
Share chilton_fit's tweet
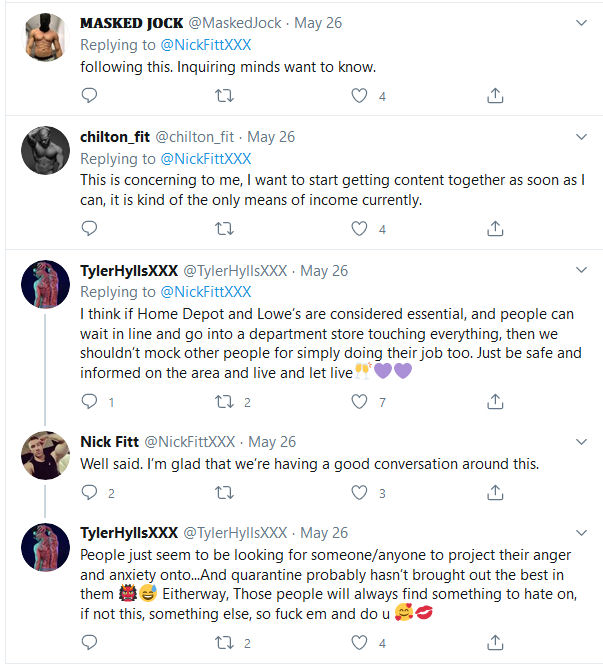pos(494,228)
